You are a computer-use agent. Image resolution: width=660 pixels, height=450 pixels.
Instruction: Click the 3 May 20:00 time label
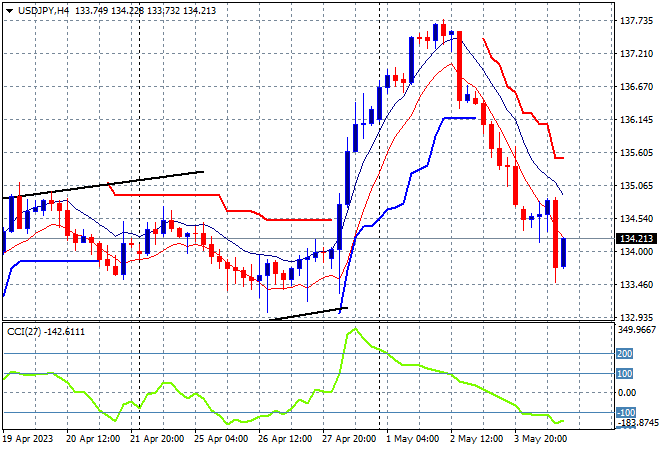click(541, 439)
